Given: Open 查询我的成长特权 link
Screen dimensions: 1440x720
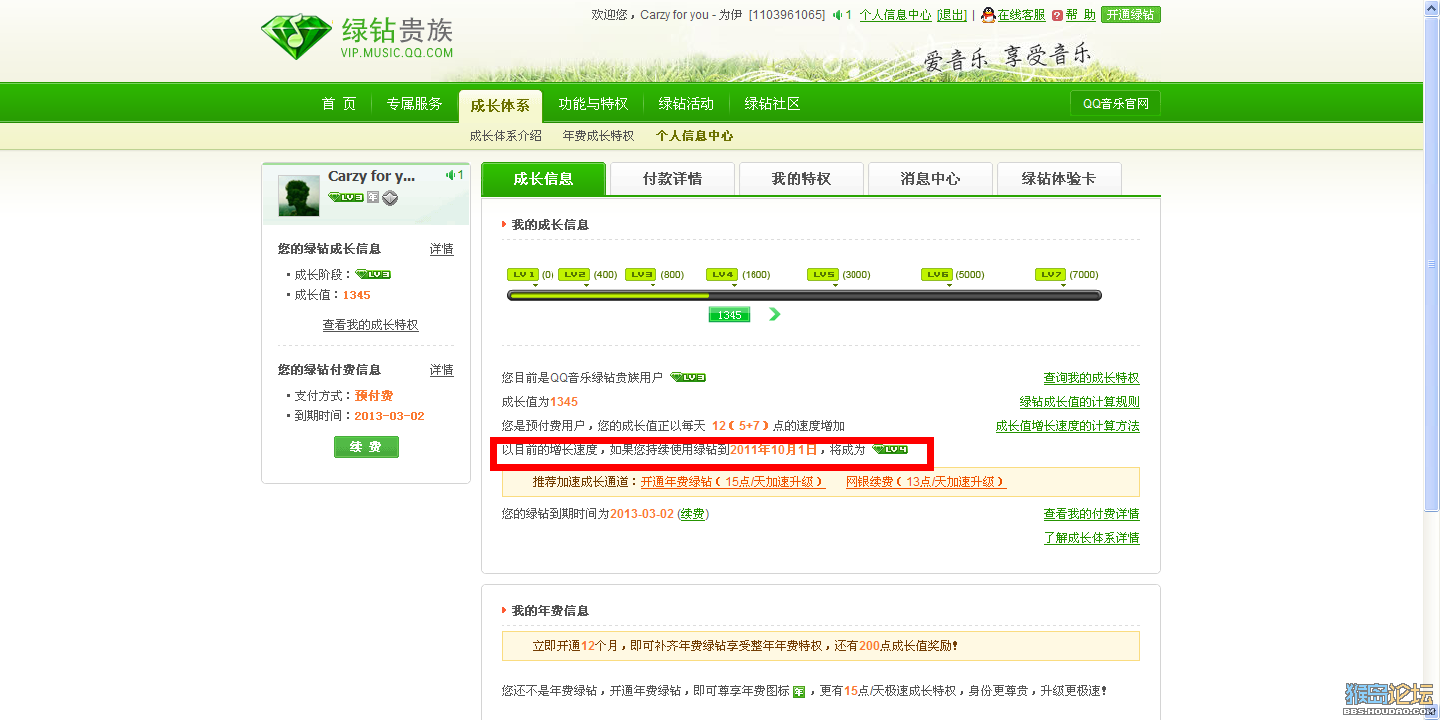Looking at the screenshot, I should [1091, 378].
